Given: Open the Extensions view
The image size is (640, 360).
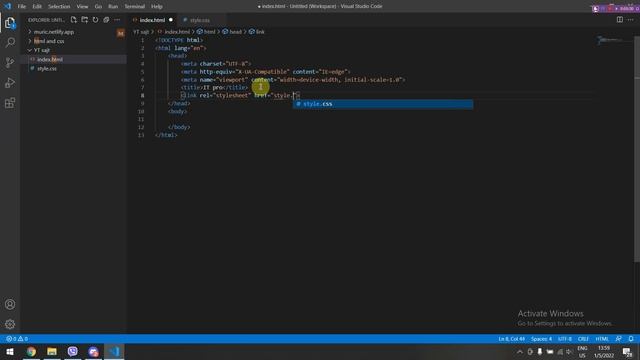Looking at the screenshot, I should tap(10, 102).
